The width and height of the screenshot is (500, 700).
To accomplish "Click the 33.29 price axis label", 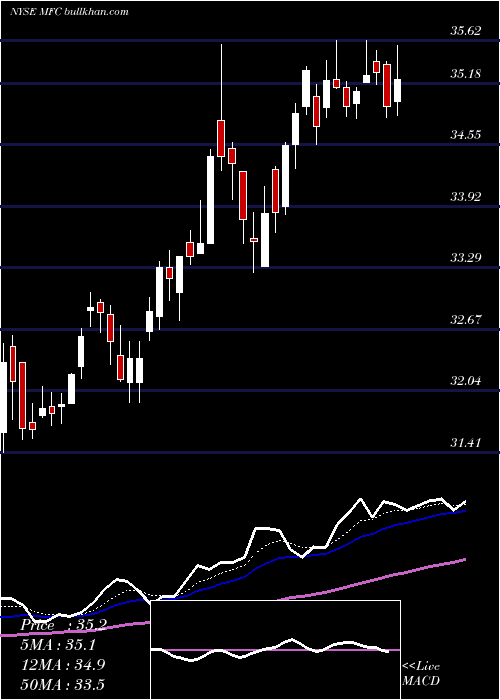I will [466, 258].
